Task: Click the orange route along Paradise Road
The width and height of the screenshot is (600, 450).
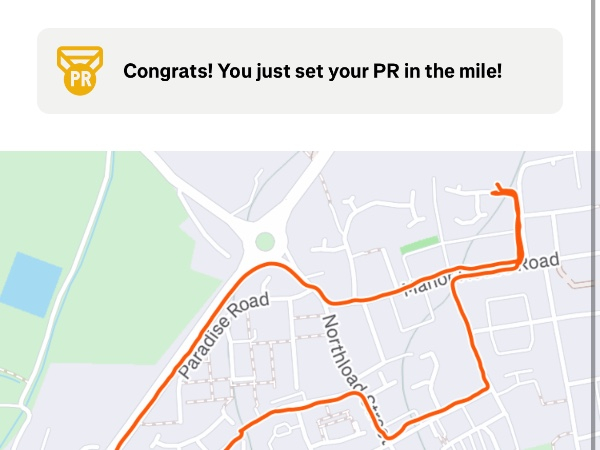Action: click(x=190, y=350)
